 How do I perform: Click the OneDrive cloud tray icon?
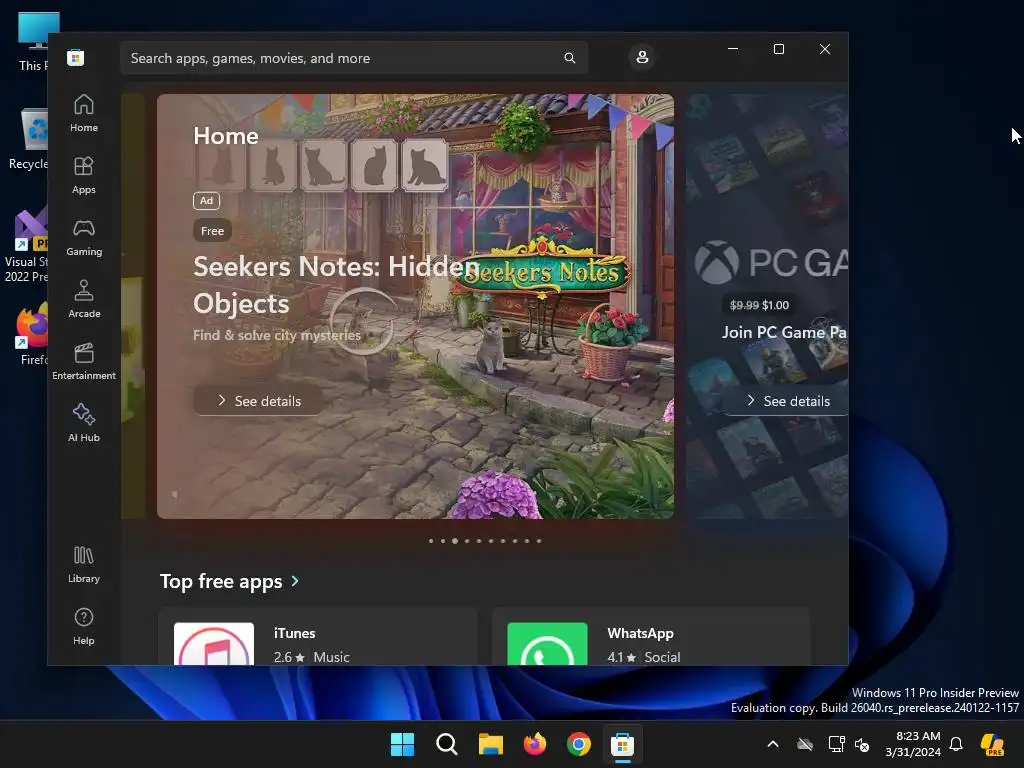[x=805, y=744]
